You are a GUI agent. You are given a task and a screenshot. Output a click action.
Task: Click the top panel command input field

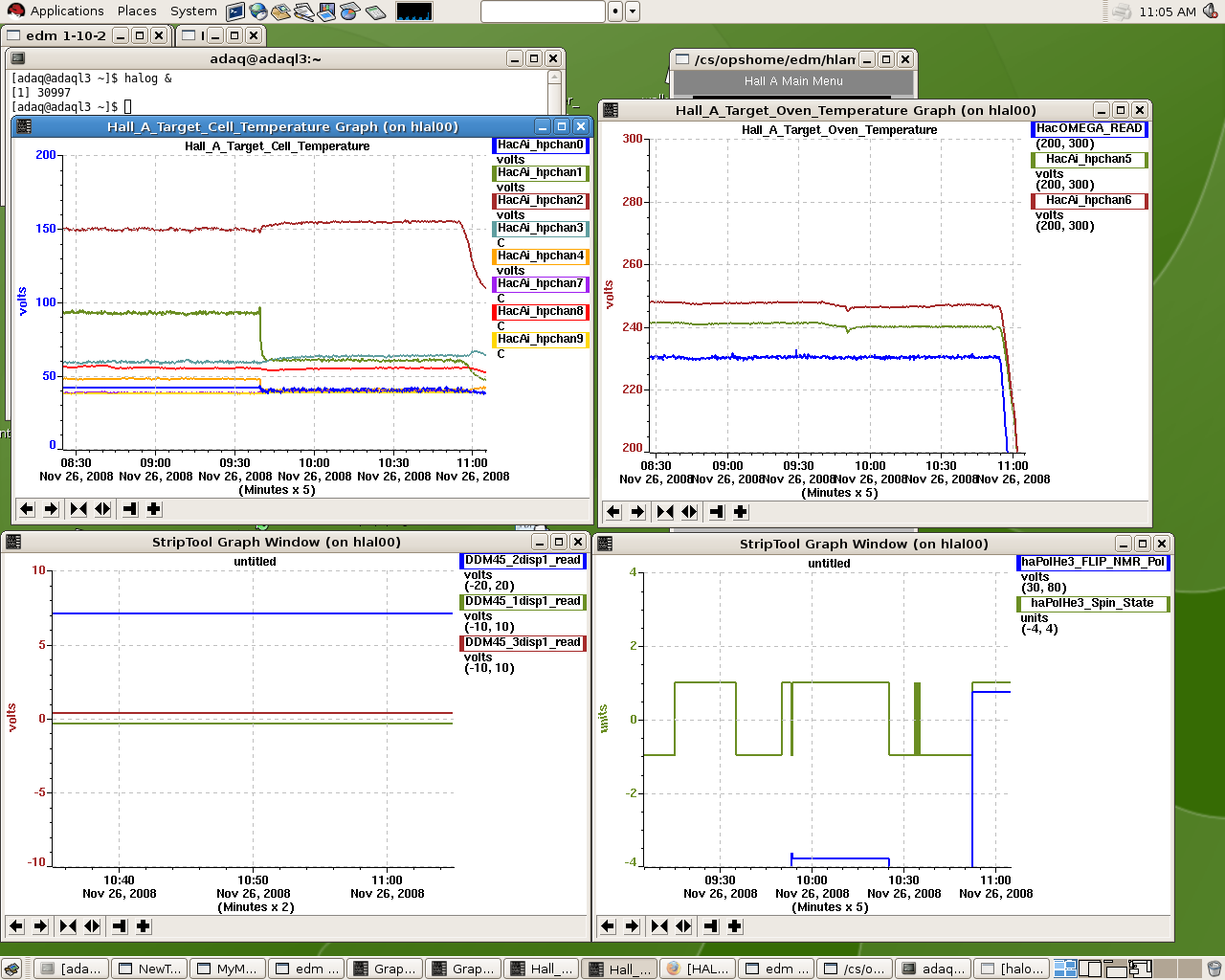(543, 11)
